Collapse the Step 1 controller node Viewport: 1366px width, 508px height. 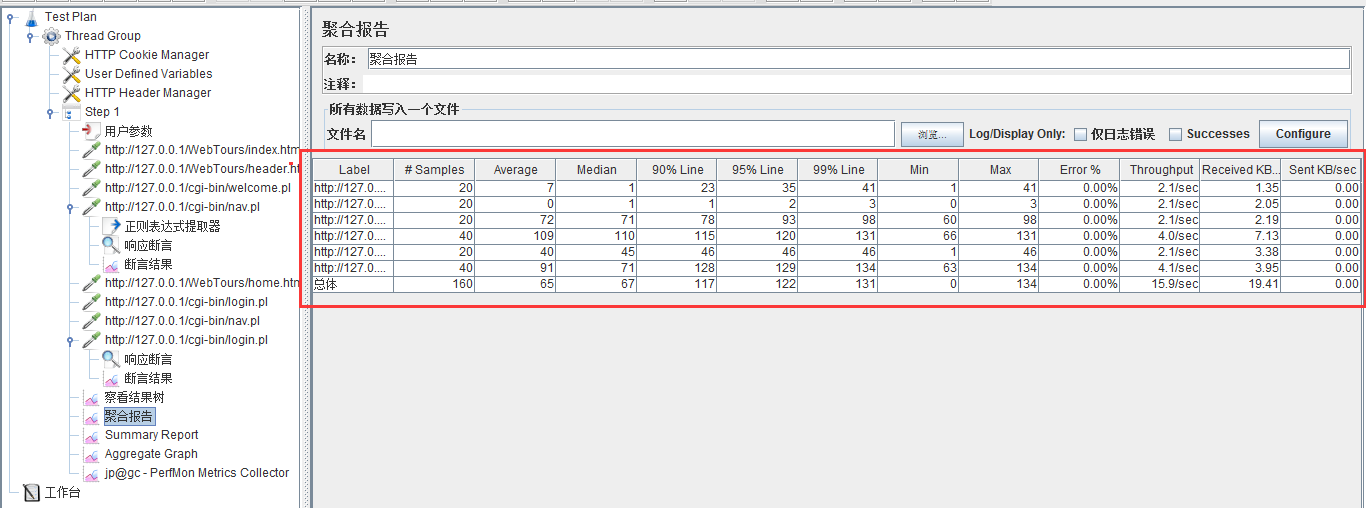tap(50, 112)
